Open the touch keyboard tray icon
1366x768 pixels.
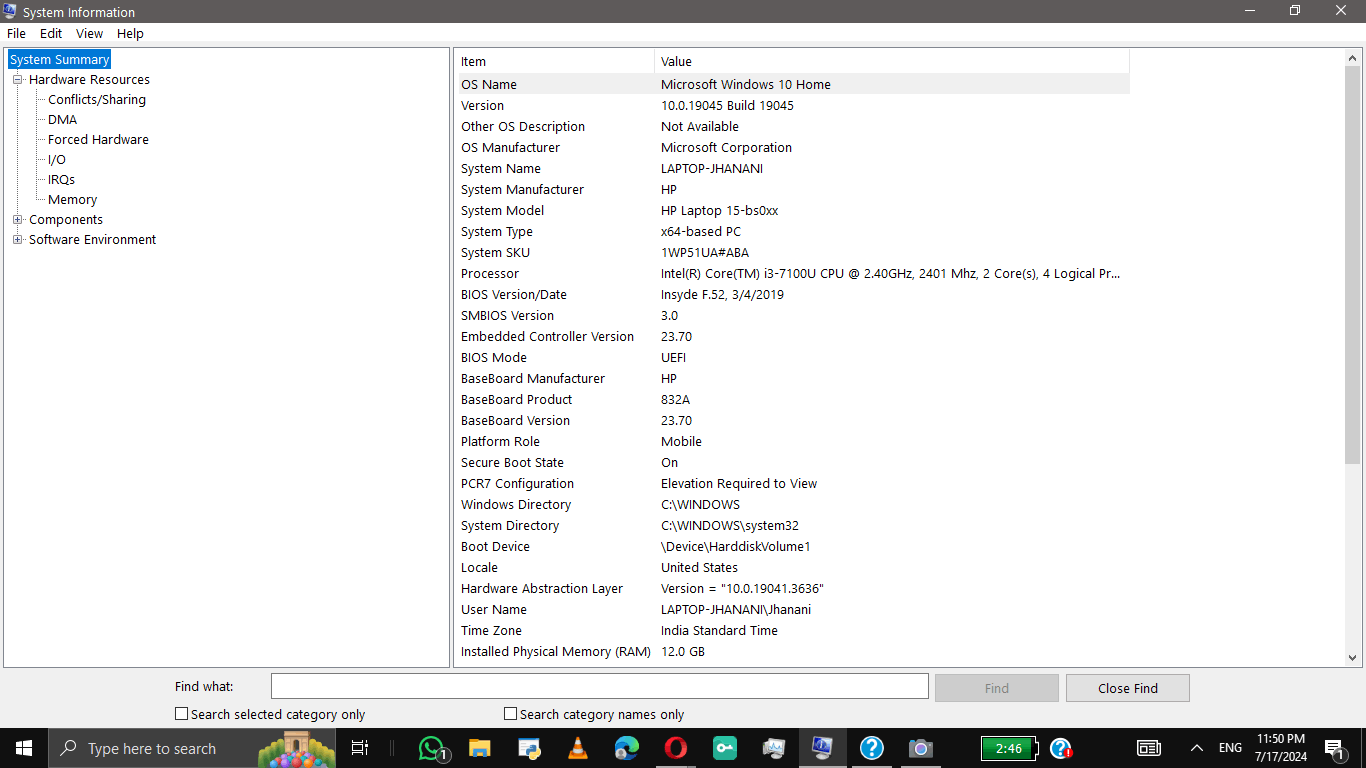pyautogui.click(x=1149, y=748)
